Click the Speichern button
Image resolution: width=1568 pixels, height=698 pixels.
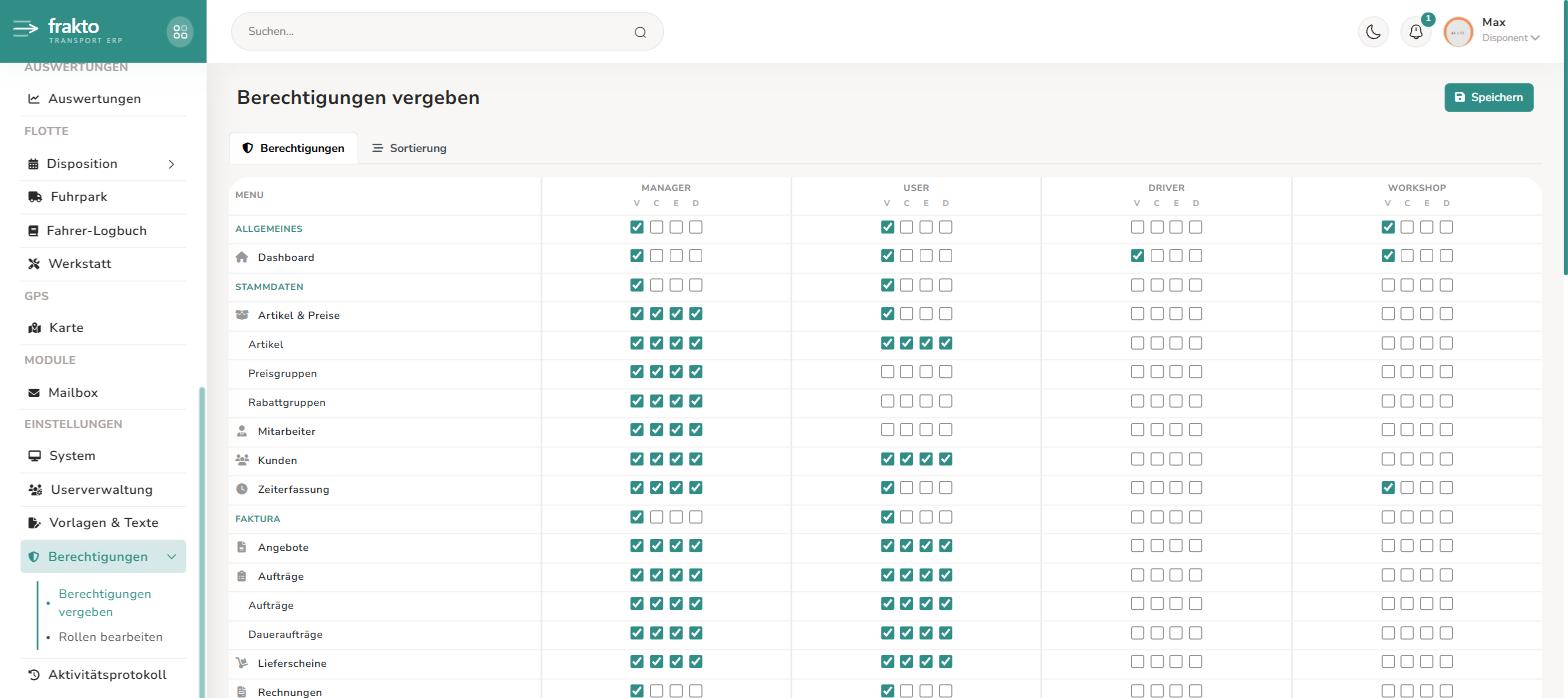coord(1489,97)
